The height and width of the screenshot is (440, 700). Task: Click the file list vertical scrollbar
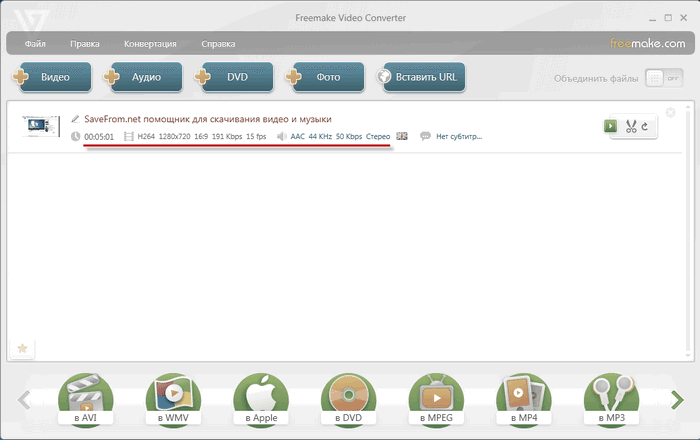pos(689,231)
